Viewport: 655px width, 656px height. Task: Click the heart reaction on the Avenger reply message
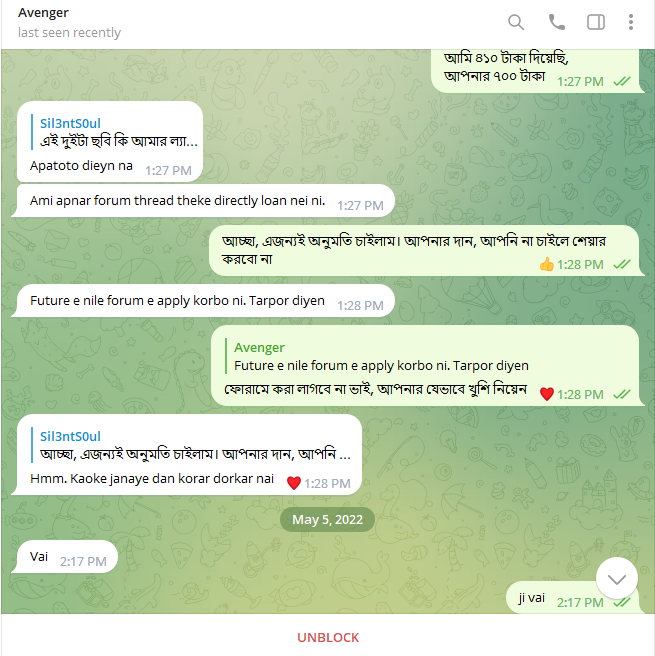click(547, 394)
